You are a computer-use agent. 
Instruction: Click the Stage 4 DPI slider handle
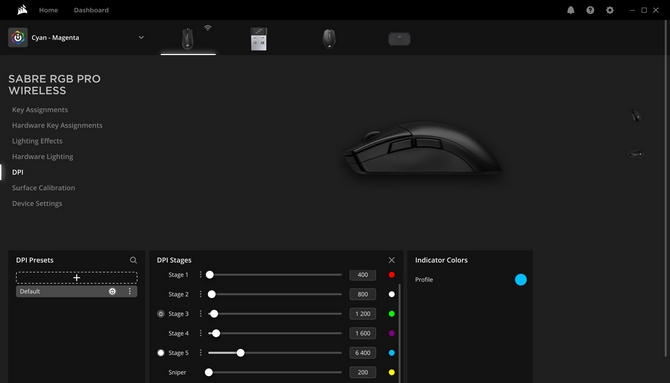[x=216, y=333]
